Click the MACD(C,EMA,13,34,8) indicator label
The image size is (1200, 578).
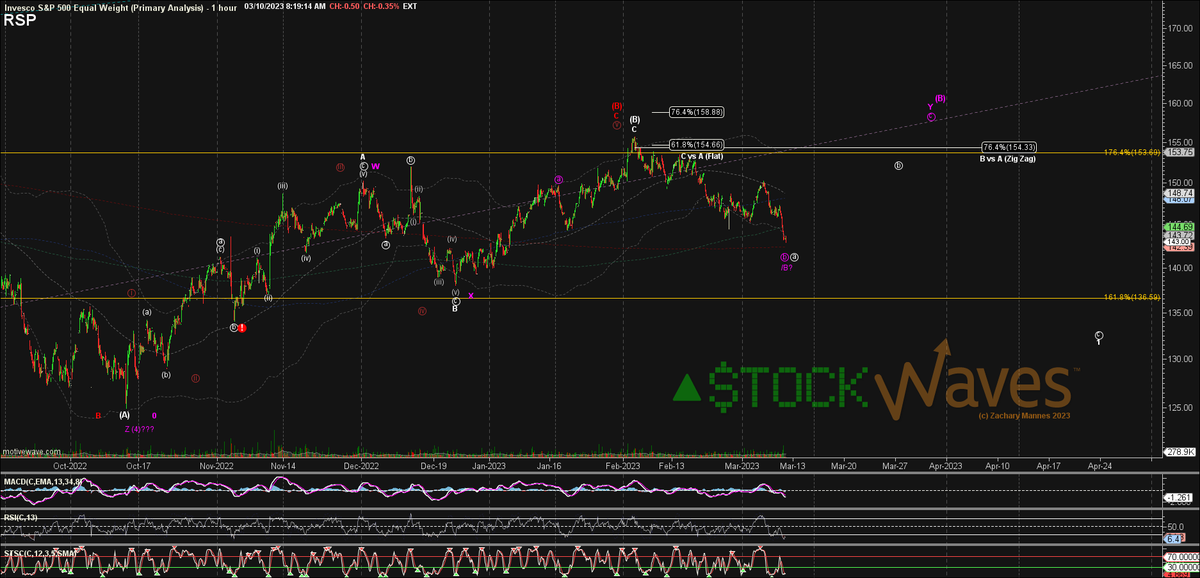pyautogui.click(x=42, y=482)
